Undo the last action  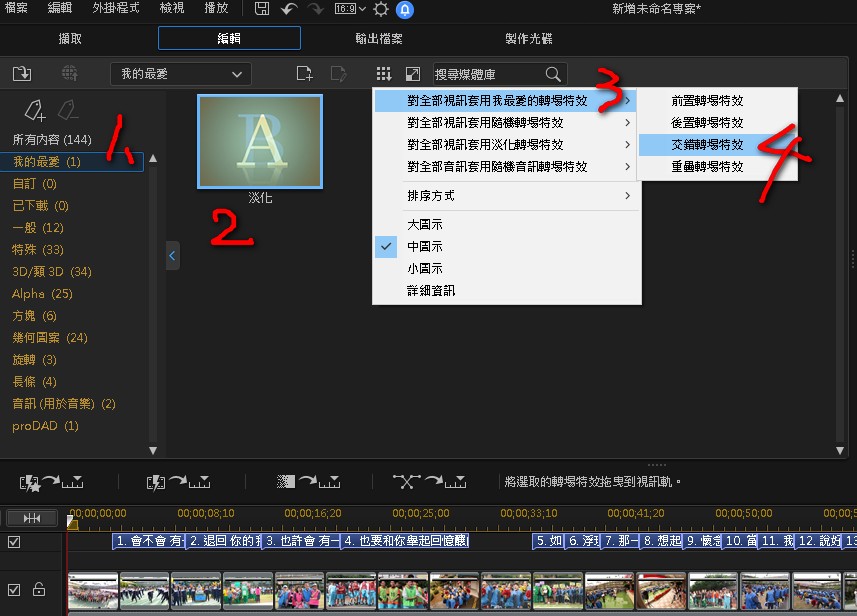point(289,9)
